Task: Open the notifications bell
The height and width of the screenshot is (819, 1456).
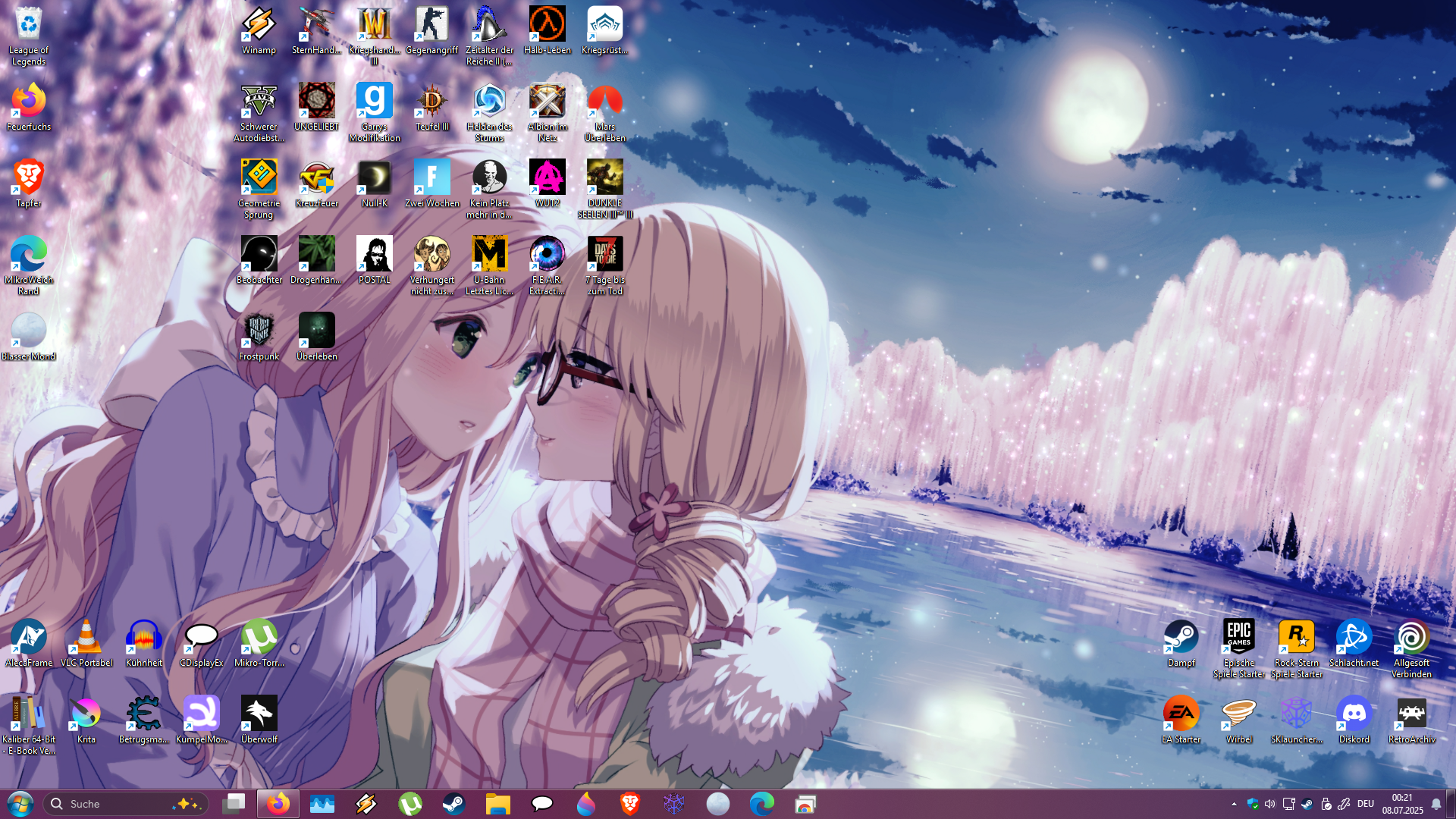Action: 1436,804
